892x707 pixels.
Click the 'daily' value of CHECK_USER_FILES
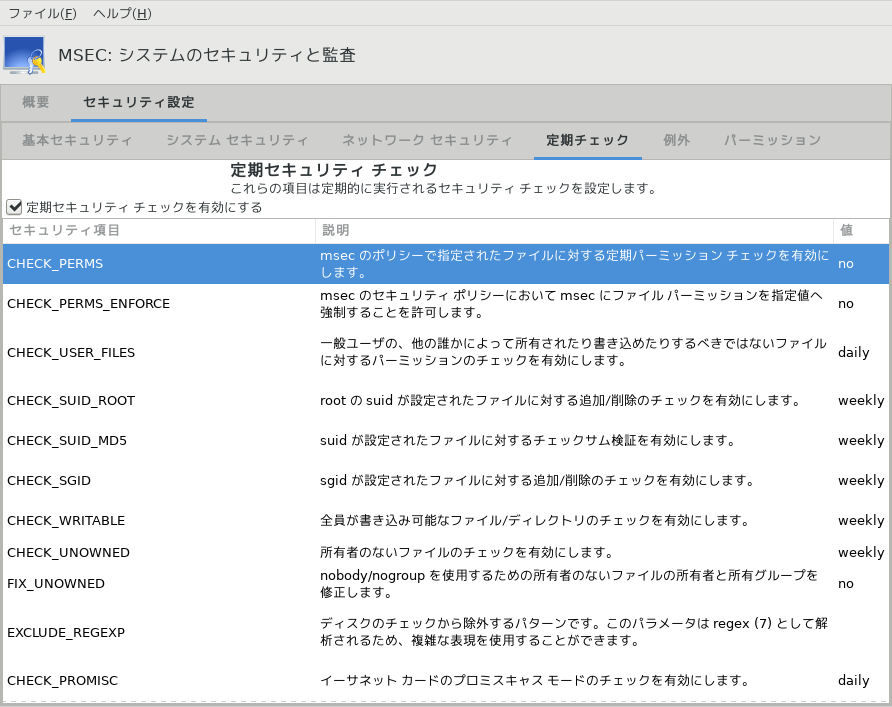(853, 353)
